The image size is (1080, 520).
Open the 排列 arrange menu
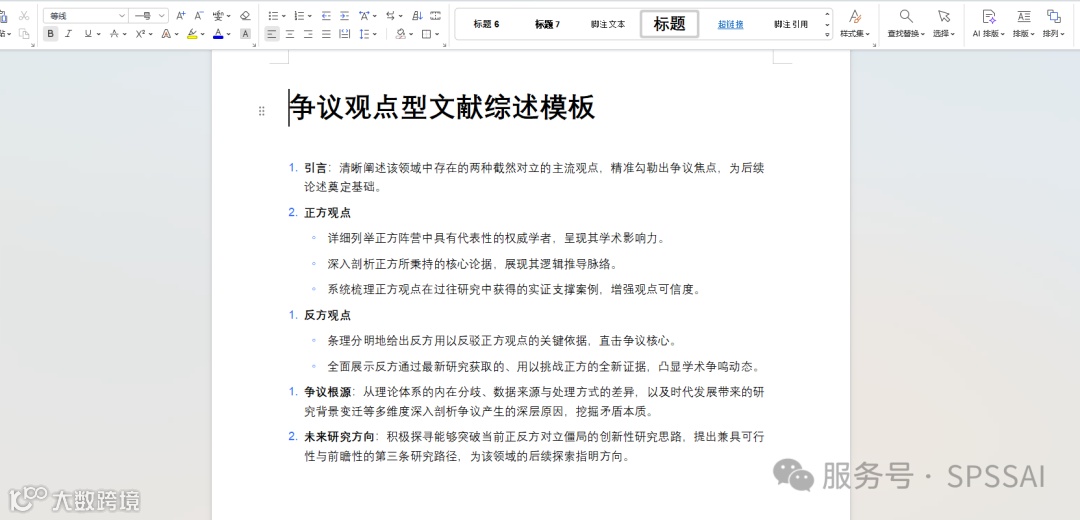pyautogui.click(x=1054, y=24)
